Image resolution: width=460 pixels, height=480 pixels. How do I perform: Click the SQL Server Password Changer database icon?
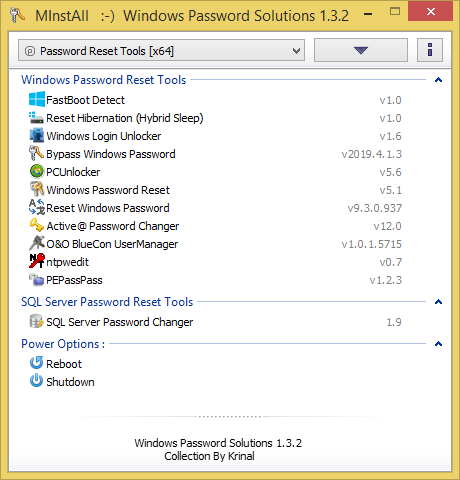coord(36,321)
